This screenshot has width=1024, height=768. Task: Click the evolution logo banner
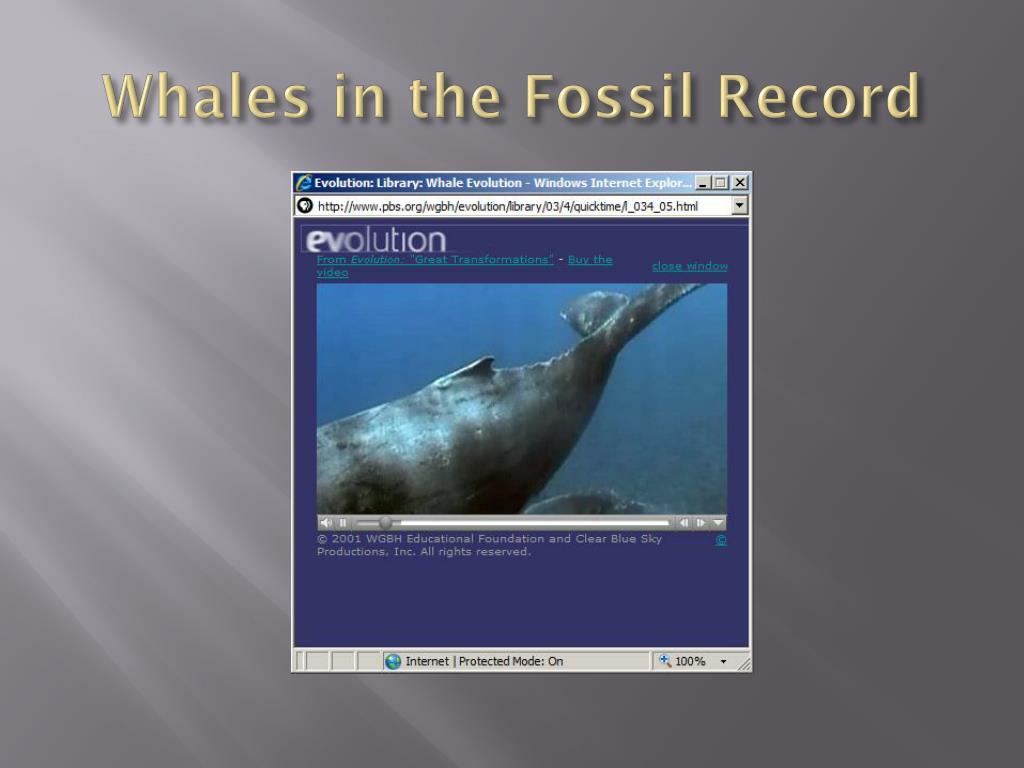[x=375, y=240]
